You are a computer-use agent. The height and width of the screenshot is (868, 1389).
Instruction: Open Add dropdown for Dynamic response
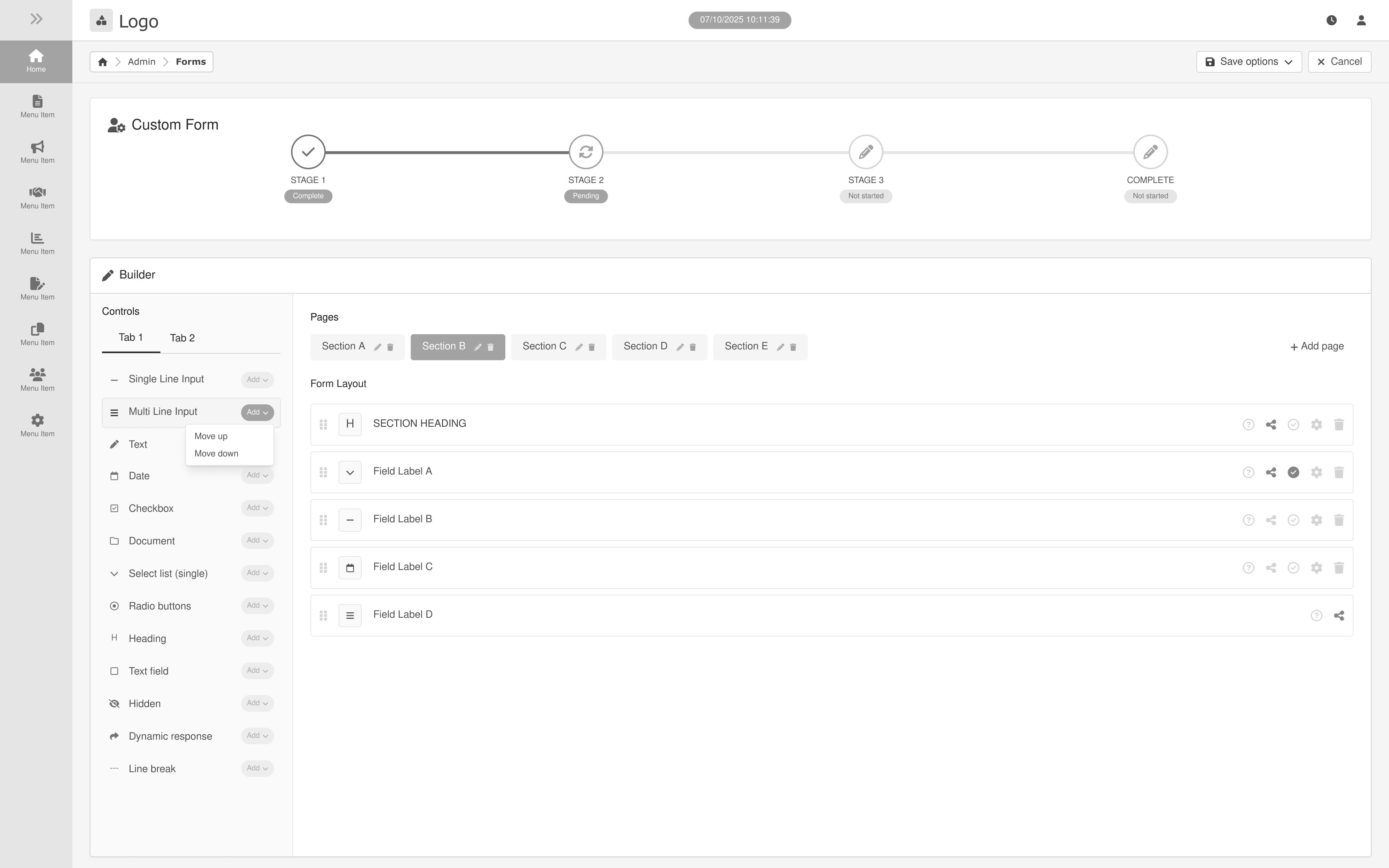(x=257, y=735)
